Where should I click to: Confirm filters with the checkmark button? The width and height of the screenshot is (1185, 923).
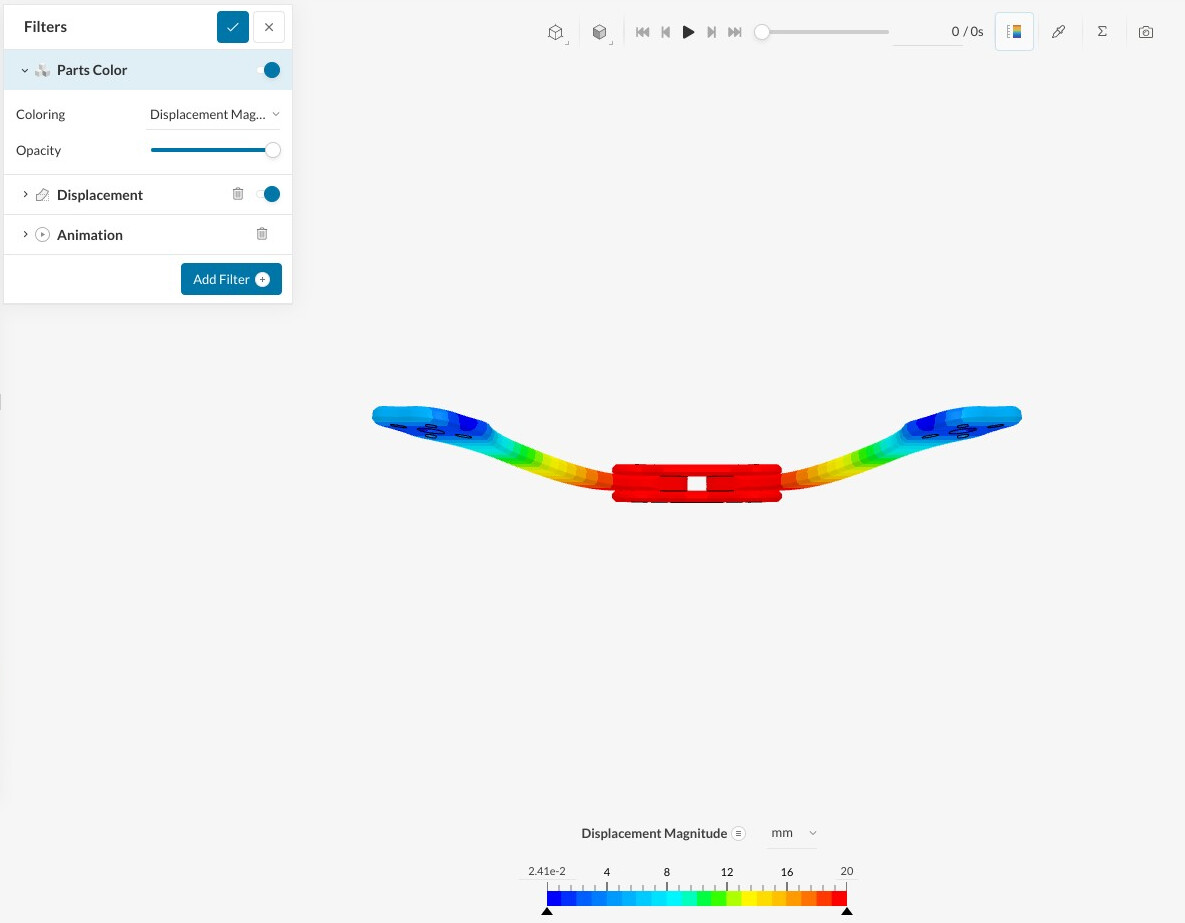(233, 27)
